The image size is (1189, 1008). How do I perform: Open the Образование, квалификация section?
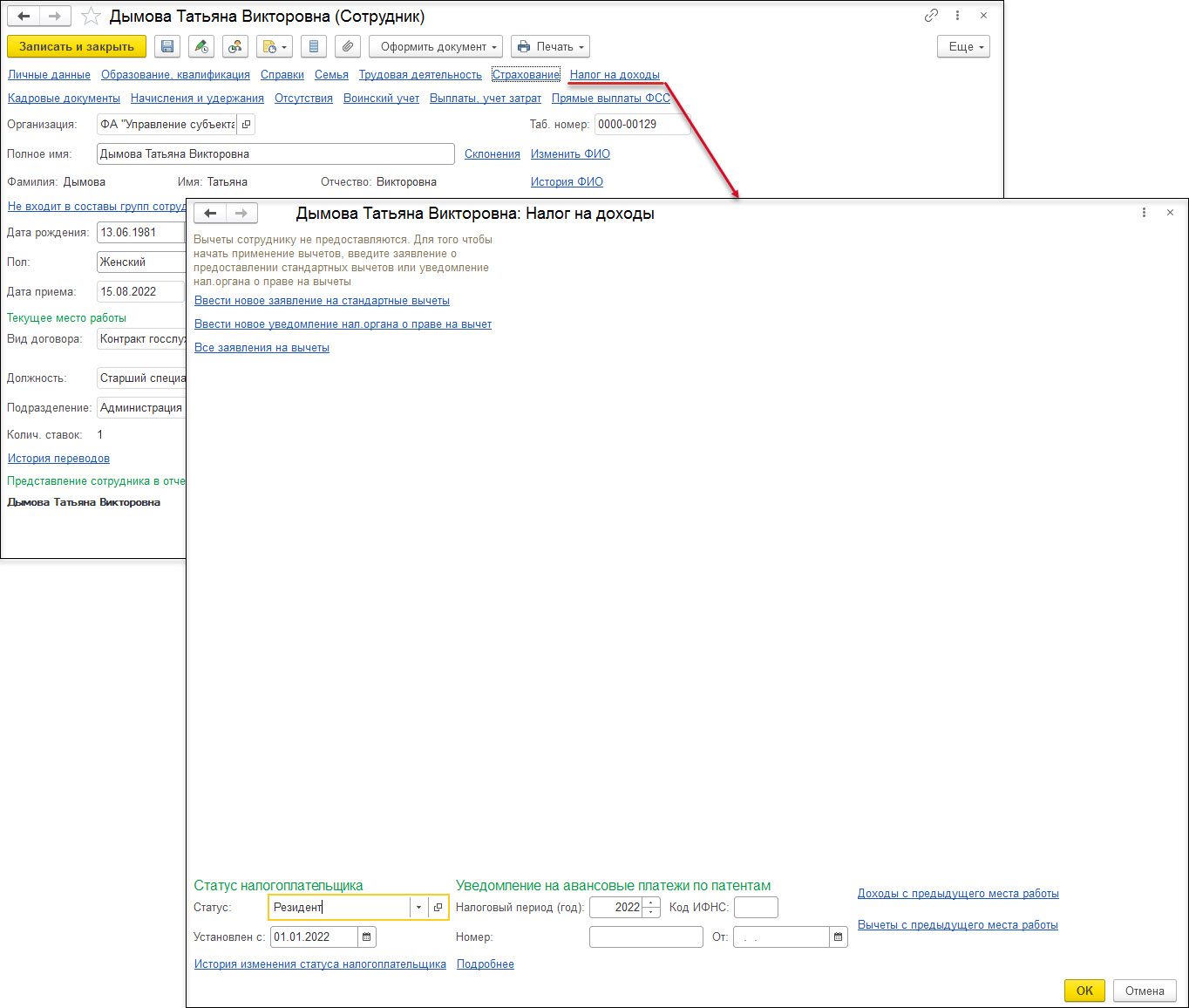pyautogui.click(x=175, y=75)
